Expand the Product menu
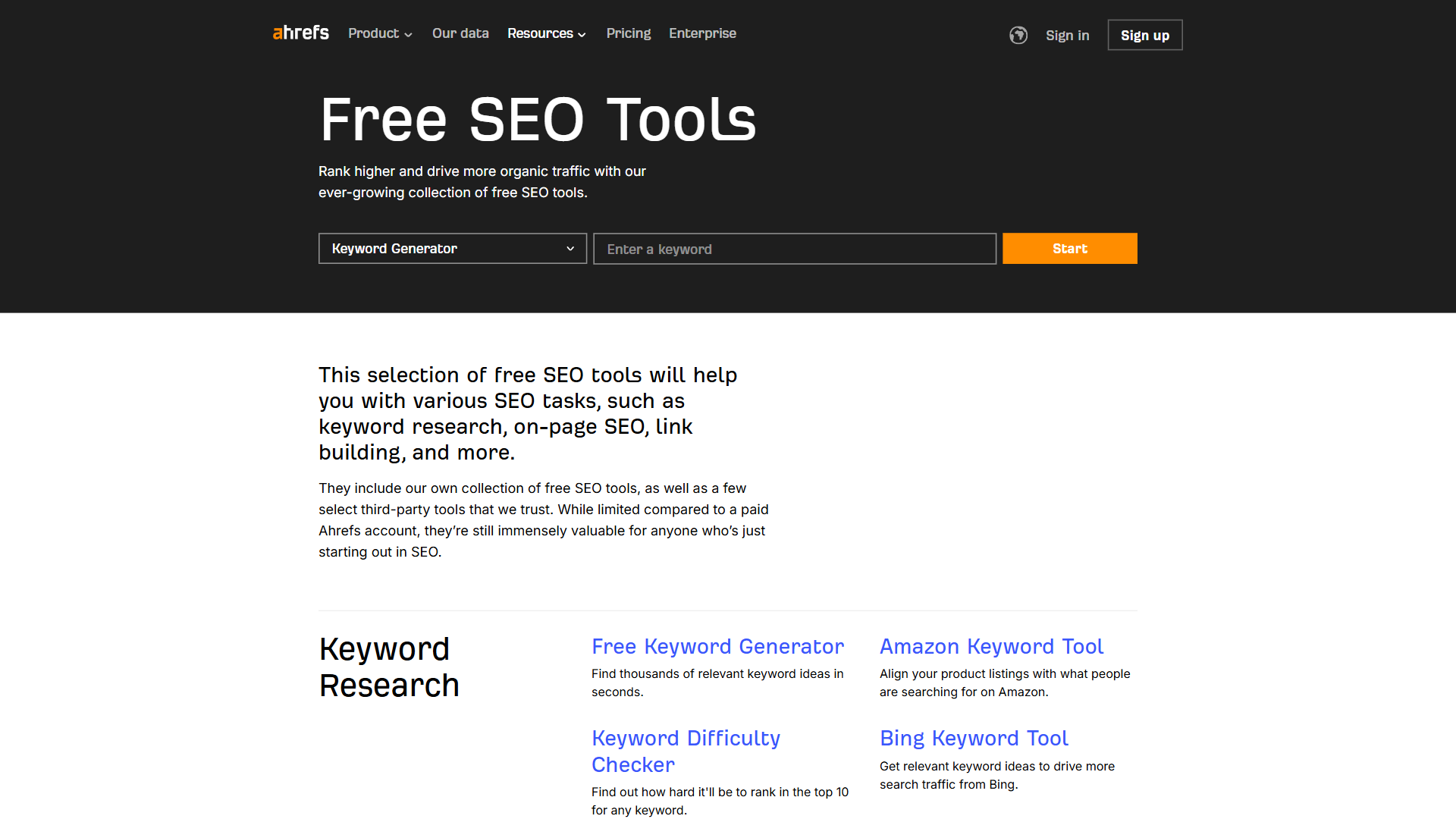This screenshot has height=819, width=1456. tap(380, 33)
